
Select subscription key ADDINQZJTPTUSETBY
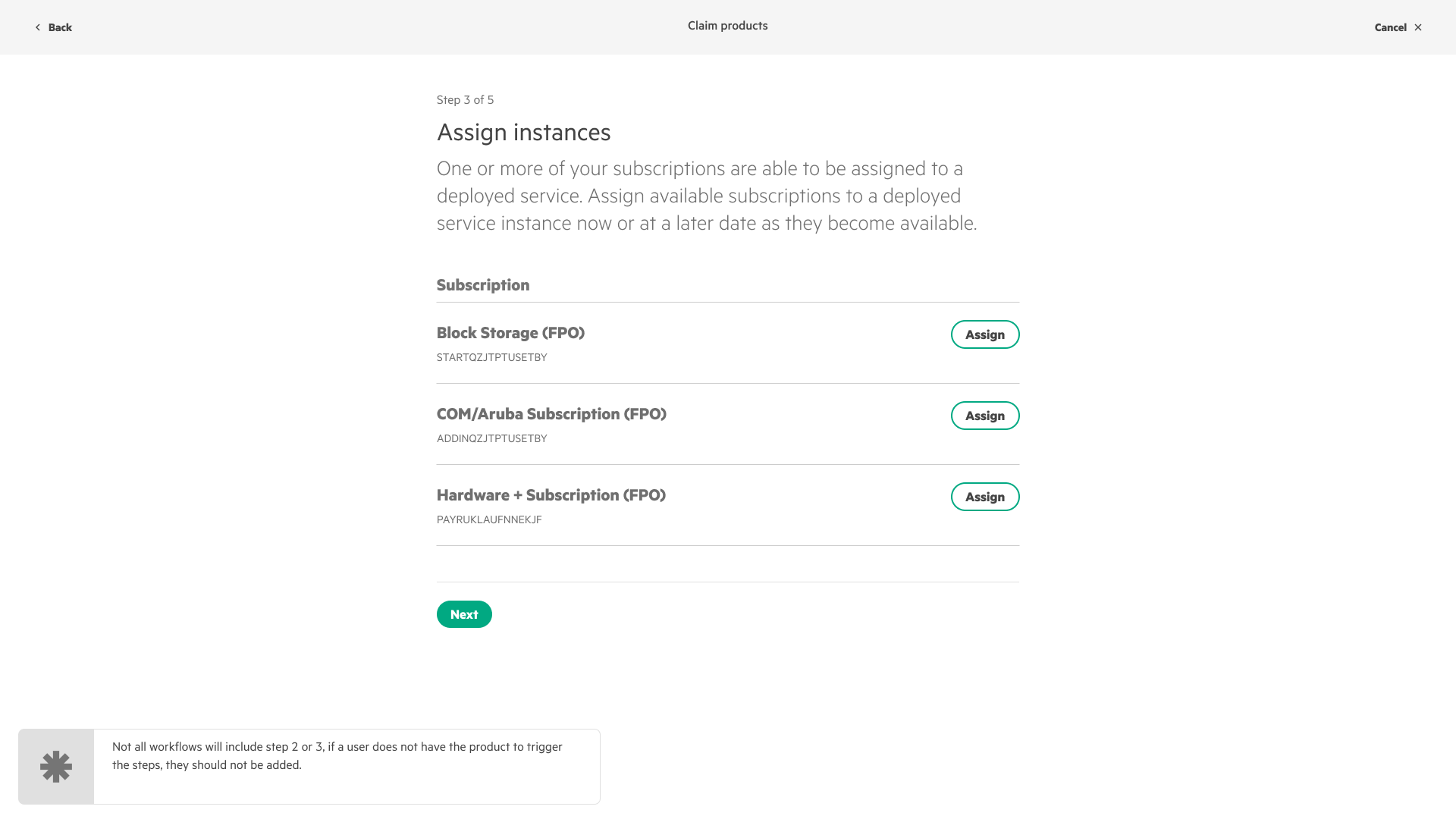[491, 438]
